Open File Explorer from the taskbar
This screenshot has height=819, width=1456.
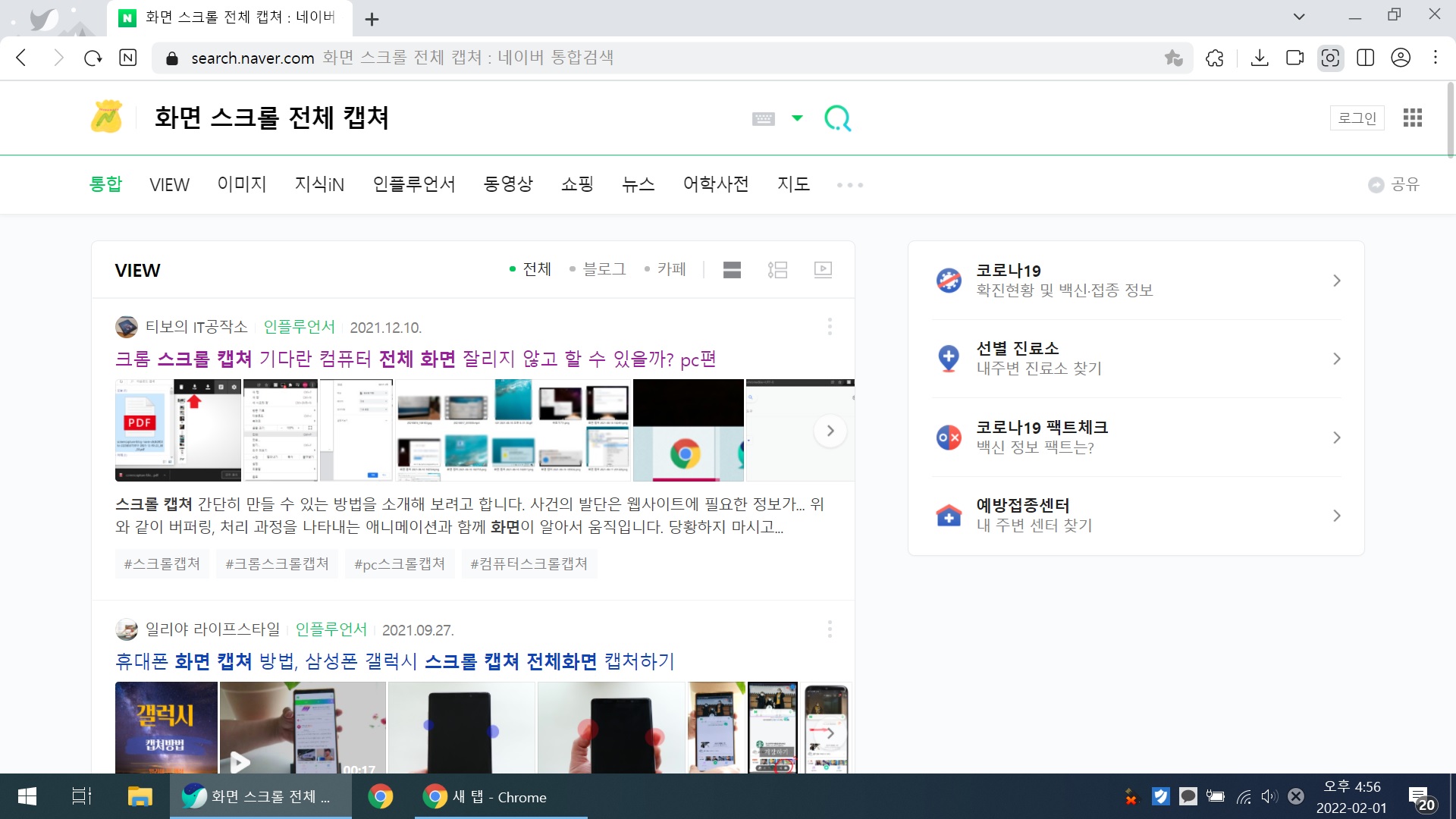[140, 796]
